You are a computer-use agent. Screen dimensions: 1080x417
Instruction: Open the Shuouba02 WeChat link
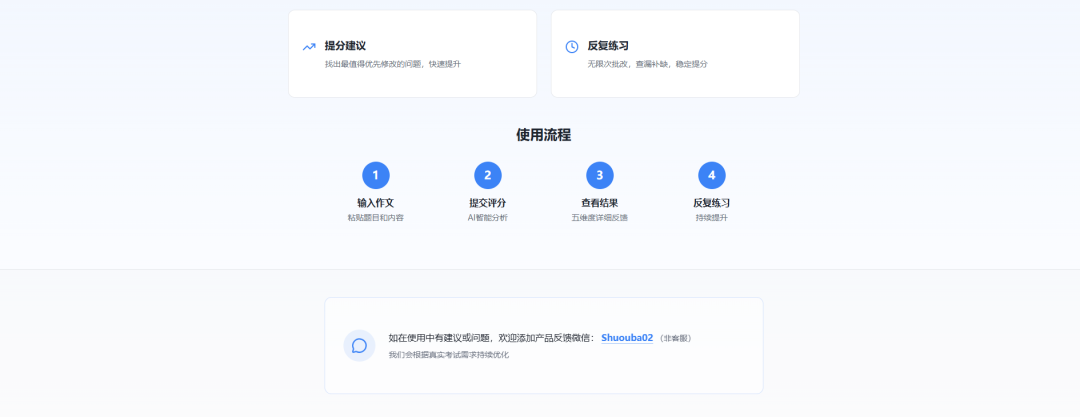(x=627, y=338)
